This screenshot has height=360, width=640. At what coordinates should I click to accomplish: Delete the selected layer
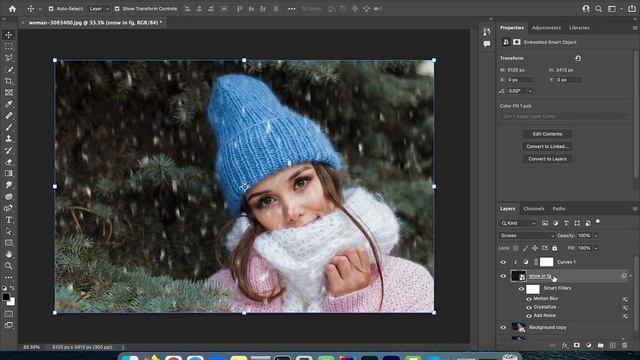[624, 345]
